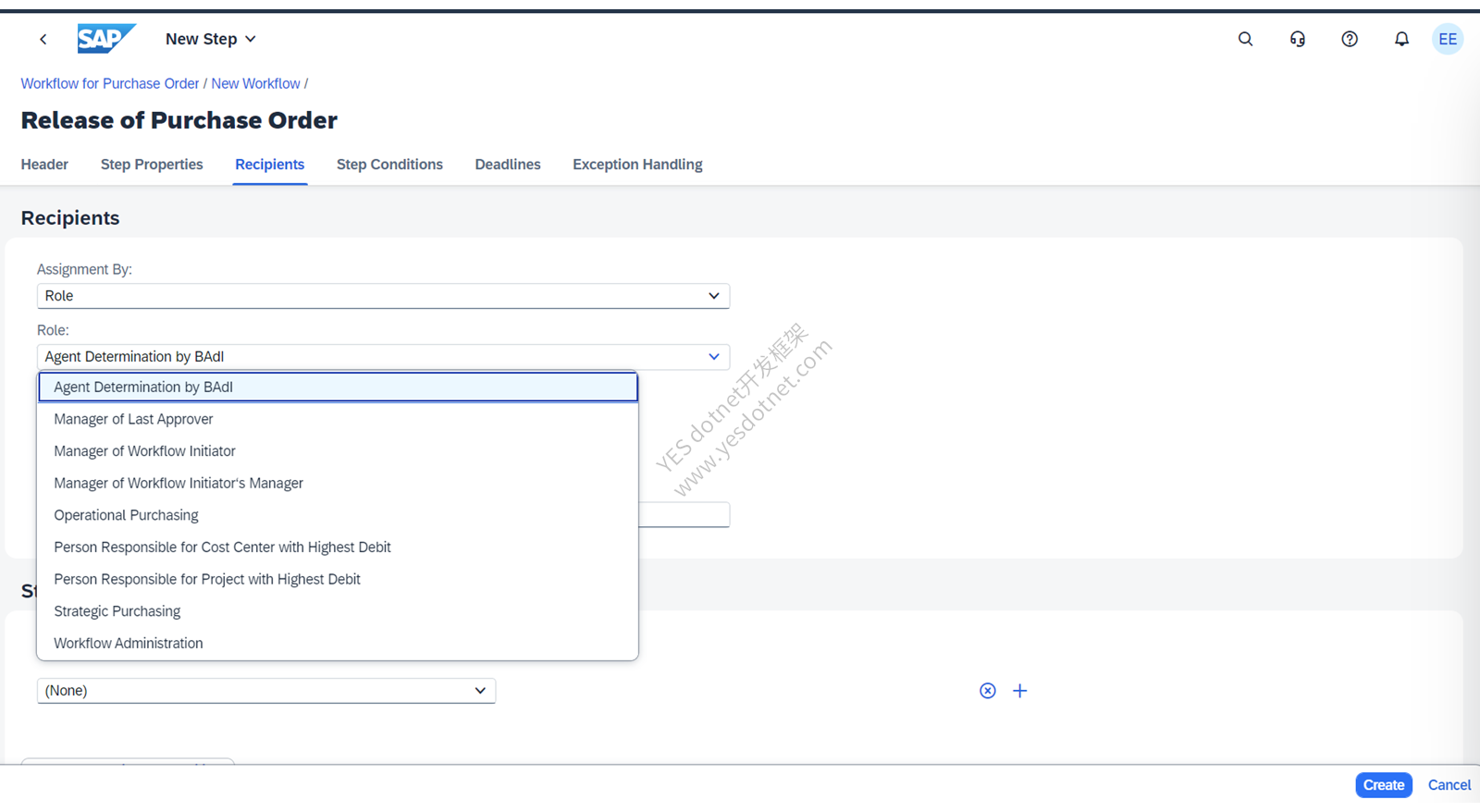1480x812 pixels.
Task: Open the headset support icon
Action: coord(1298,39)
